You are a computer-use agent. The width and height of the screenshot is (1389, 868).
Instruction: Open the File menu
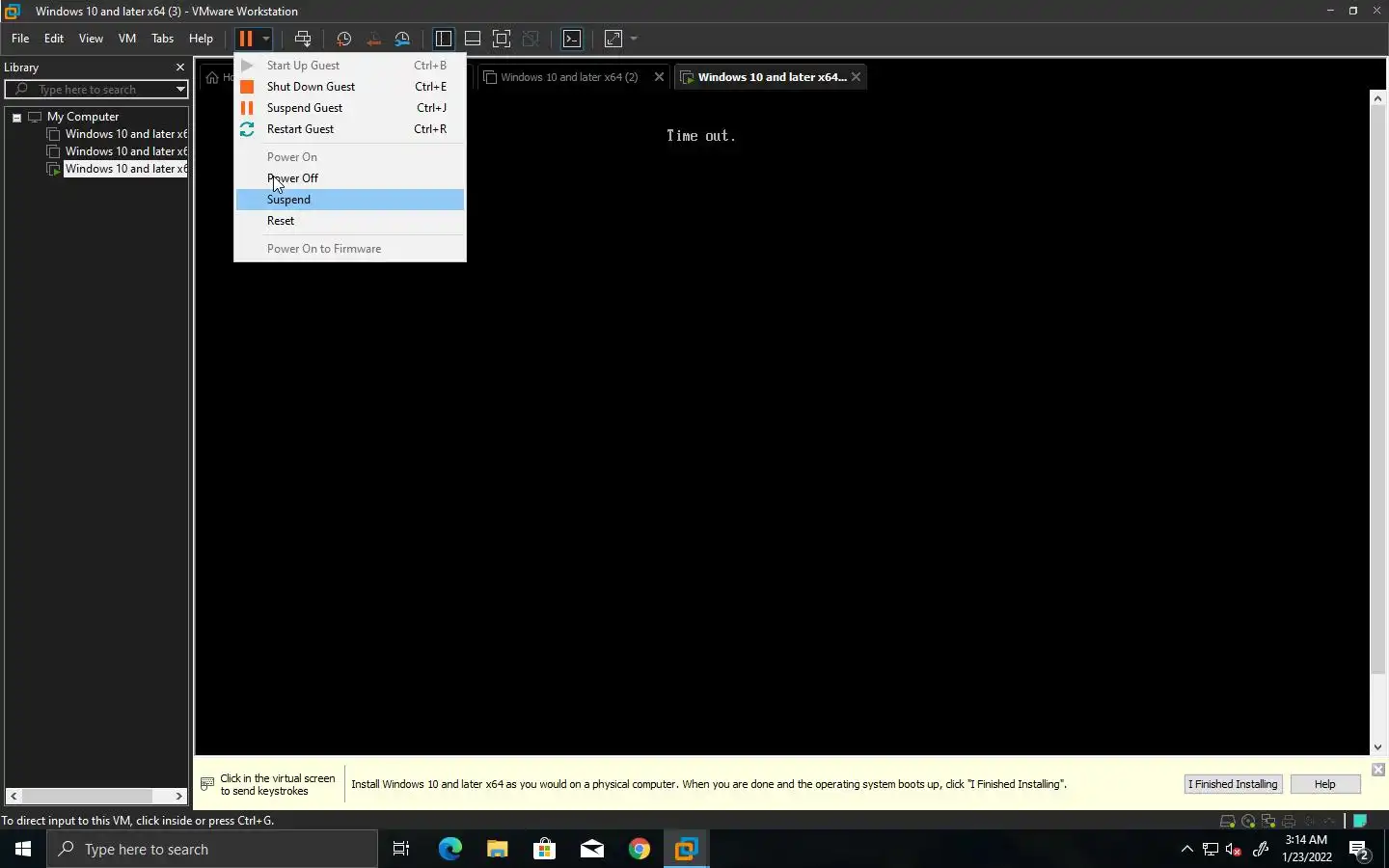coord(20,39)
